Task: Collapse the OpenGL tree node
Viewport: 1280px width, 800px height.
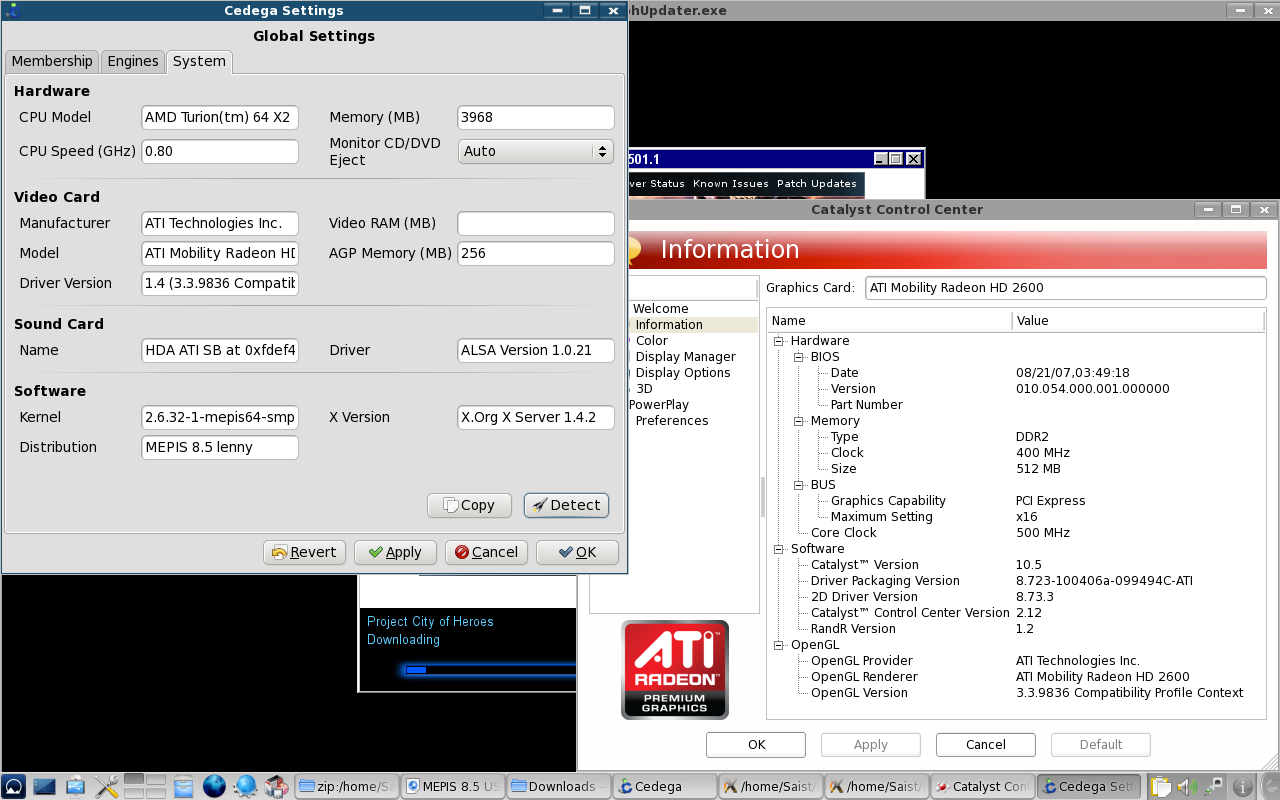Action: click(x=779, y=645)
